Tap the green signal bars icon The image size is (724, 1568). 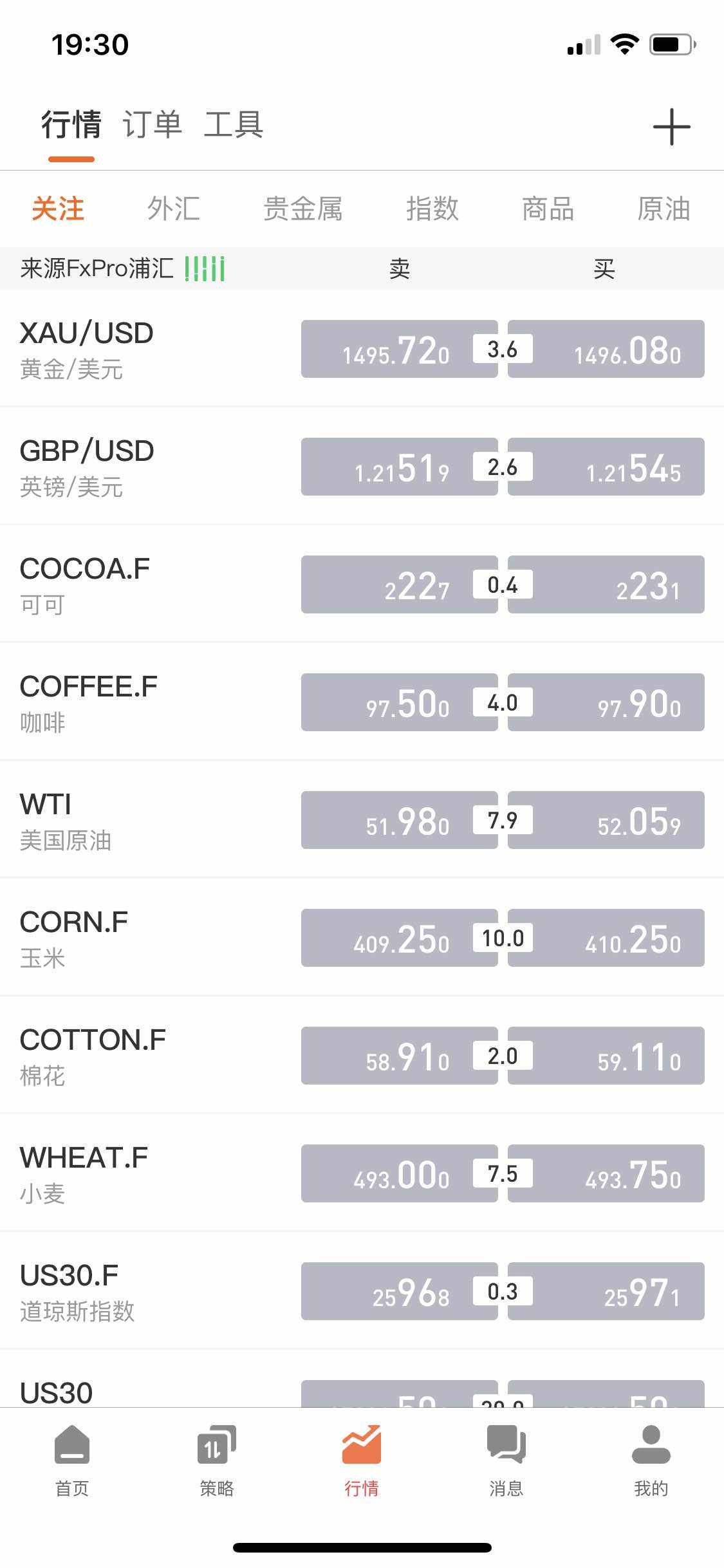205,268
